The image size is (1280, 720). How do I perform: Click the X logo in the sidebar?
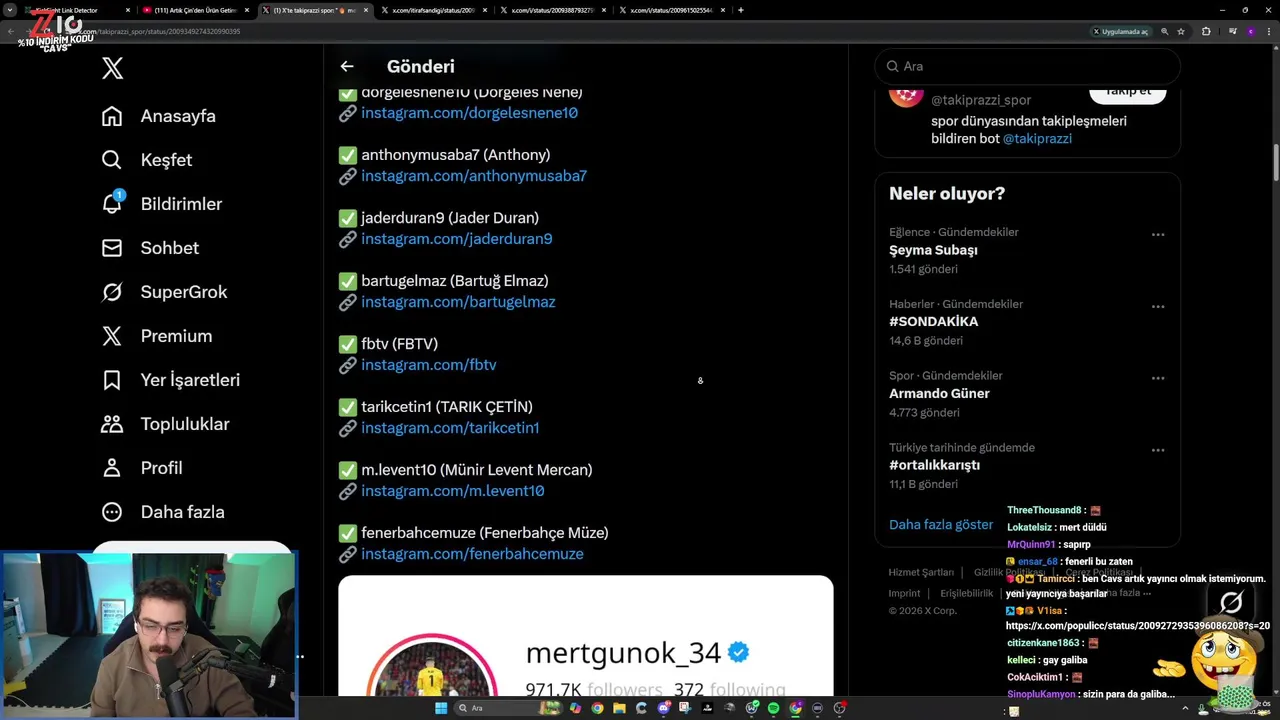click(x=112, y=68)
